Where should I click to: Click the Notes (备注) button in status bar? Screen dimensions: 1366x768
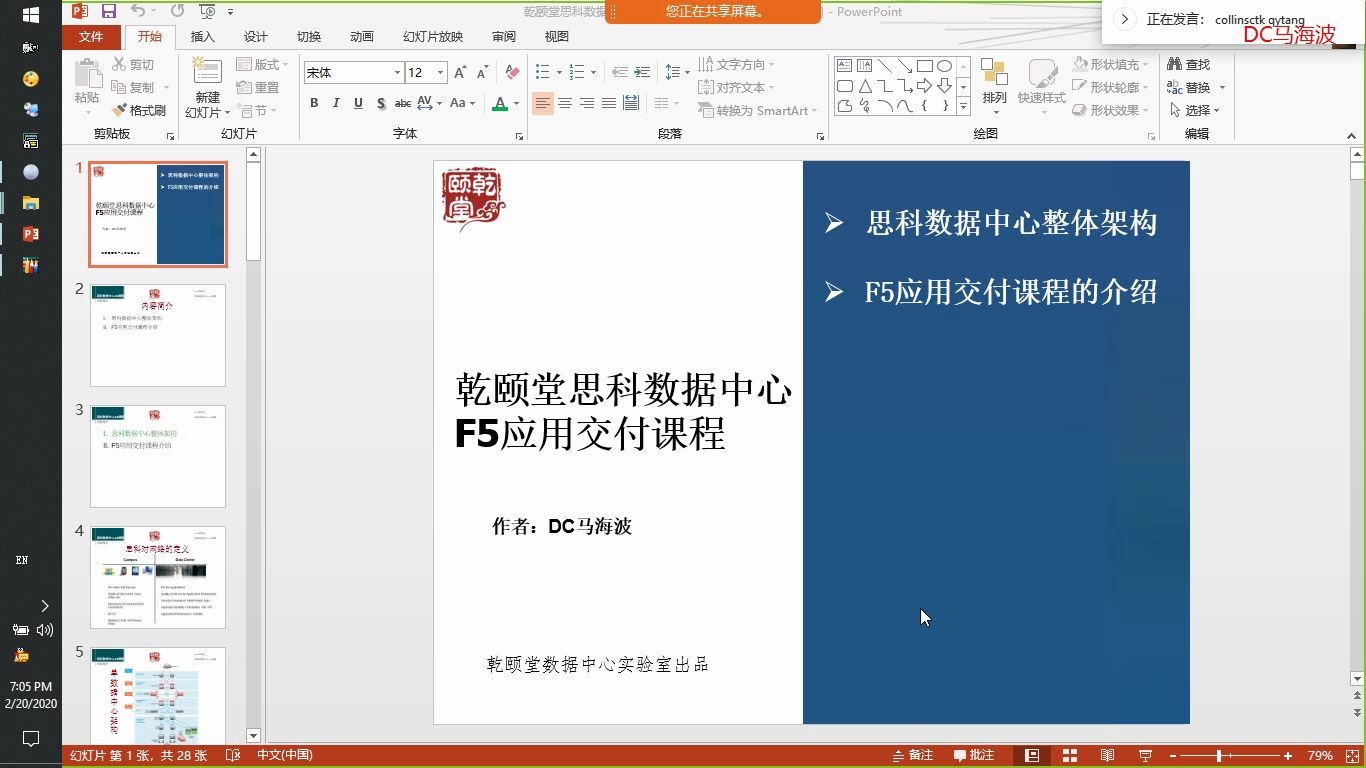912,756
